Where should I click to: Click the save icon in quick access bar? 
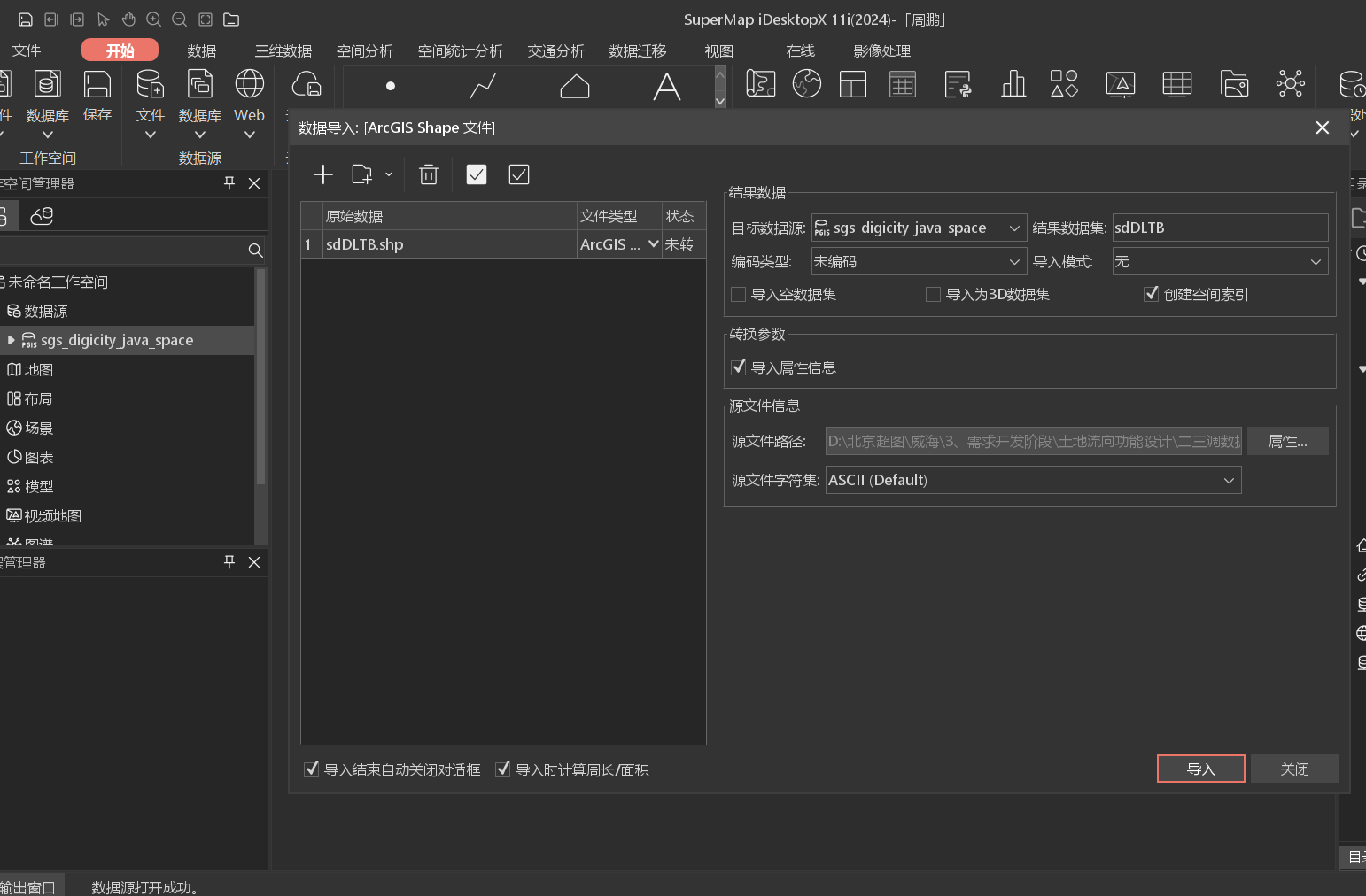tap(26, 19)
